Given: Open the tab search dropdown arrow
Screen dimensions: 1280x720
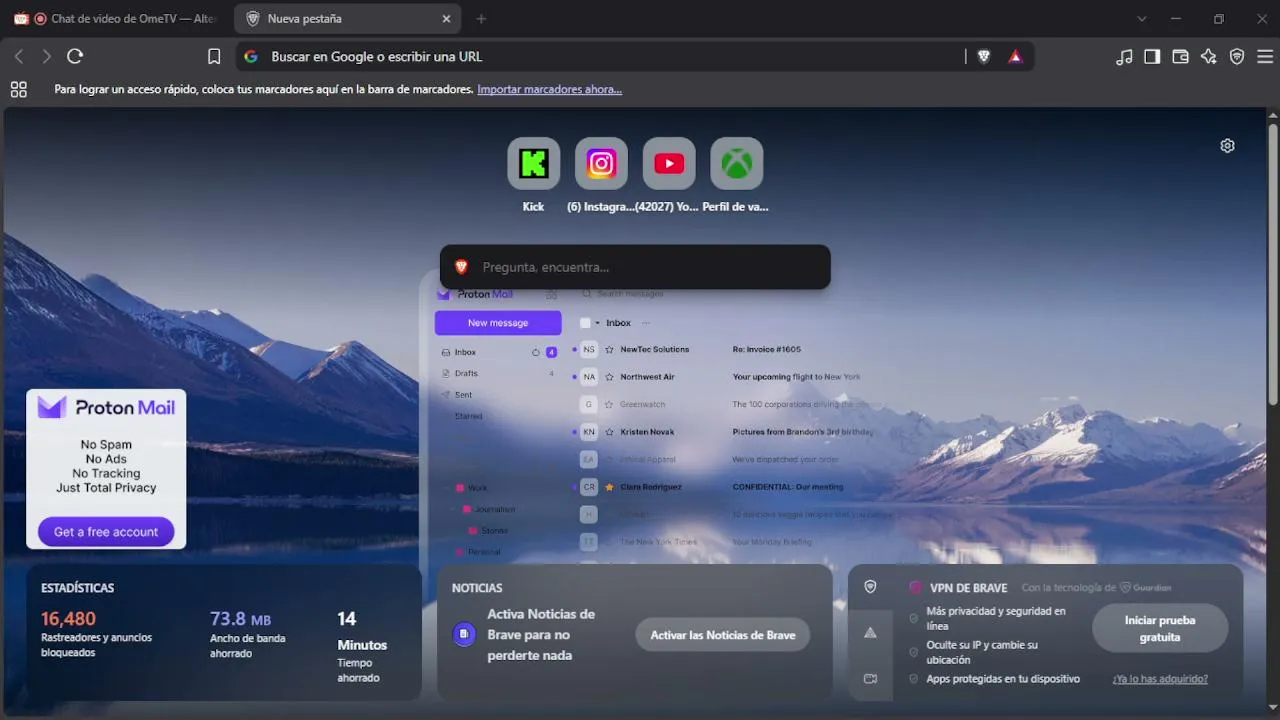Looking at the screenshot, I should coord(1142,19).
